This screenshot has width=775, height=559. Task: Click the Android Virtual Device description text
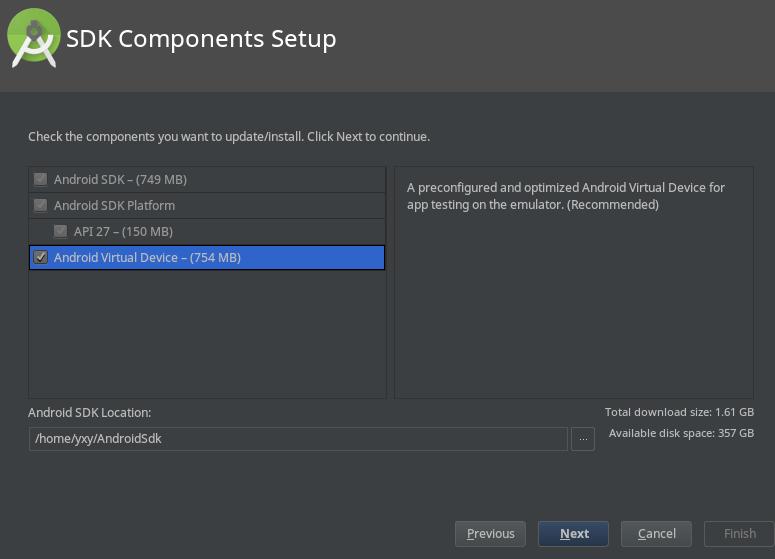[566, 196]
